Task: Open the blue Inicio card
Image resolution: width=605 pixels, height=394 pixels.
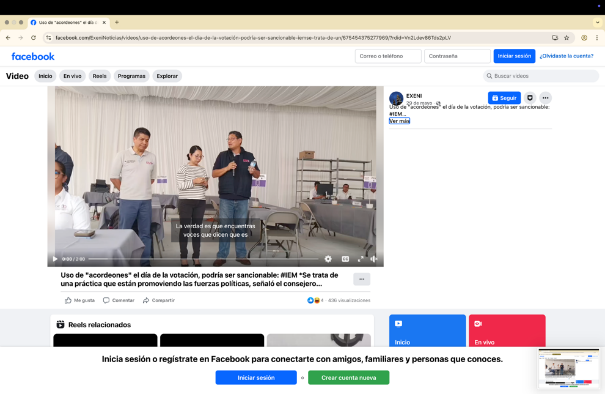Action: [x=427, y=331]
